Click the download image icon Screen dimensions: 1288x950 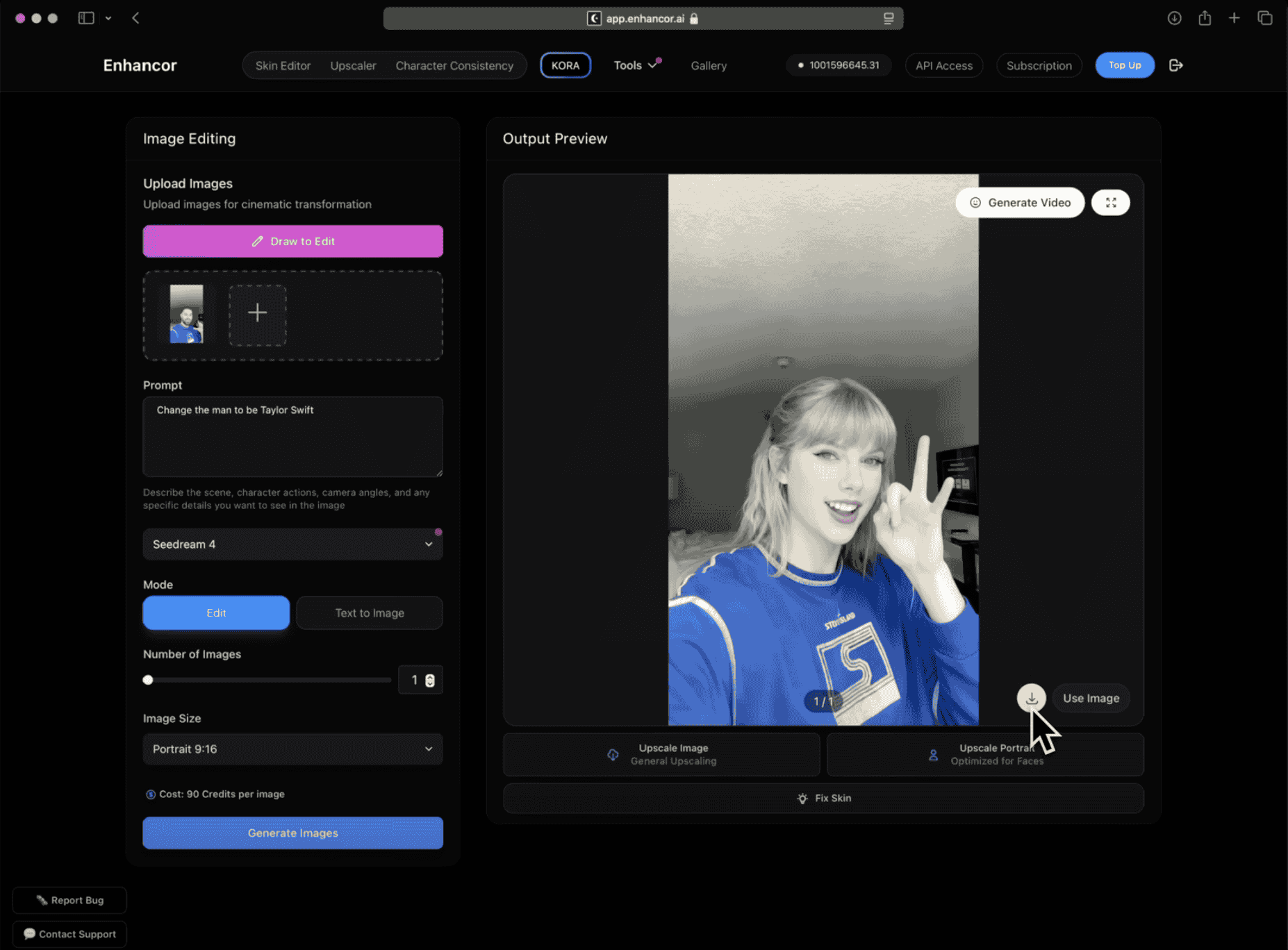coord(1031,698)
